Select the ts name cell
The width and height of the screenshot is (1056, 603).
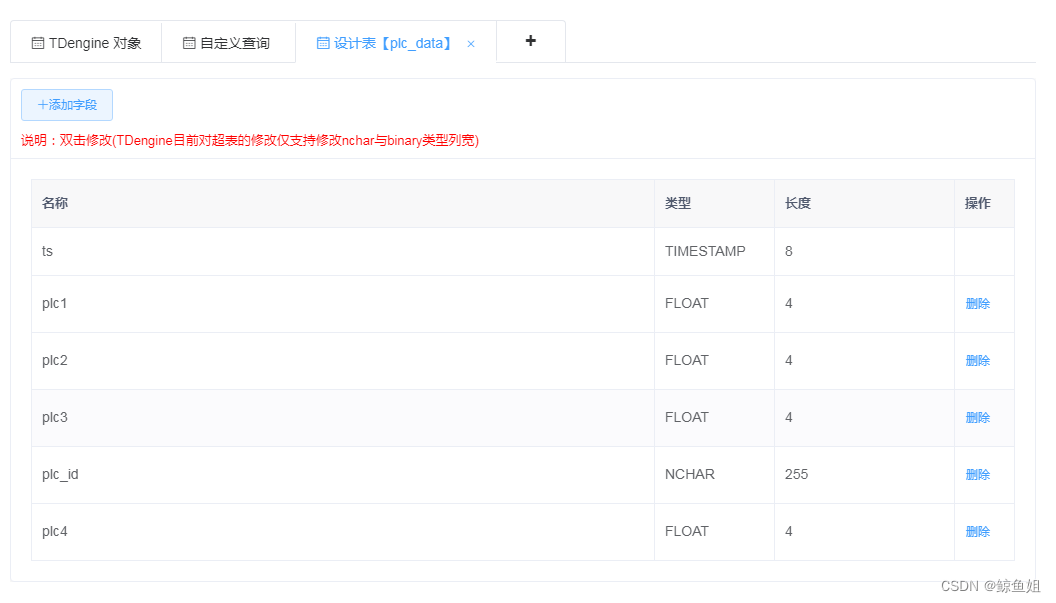(48, 251)
